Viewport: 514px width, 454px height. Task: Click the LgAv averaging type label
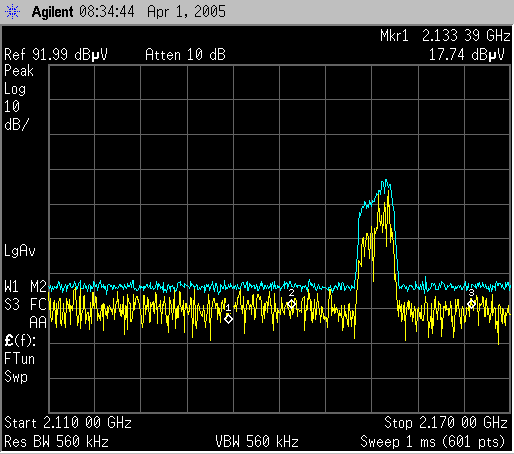click(20, 251)
